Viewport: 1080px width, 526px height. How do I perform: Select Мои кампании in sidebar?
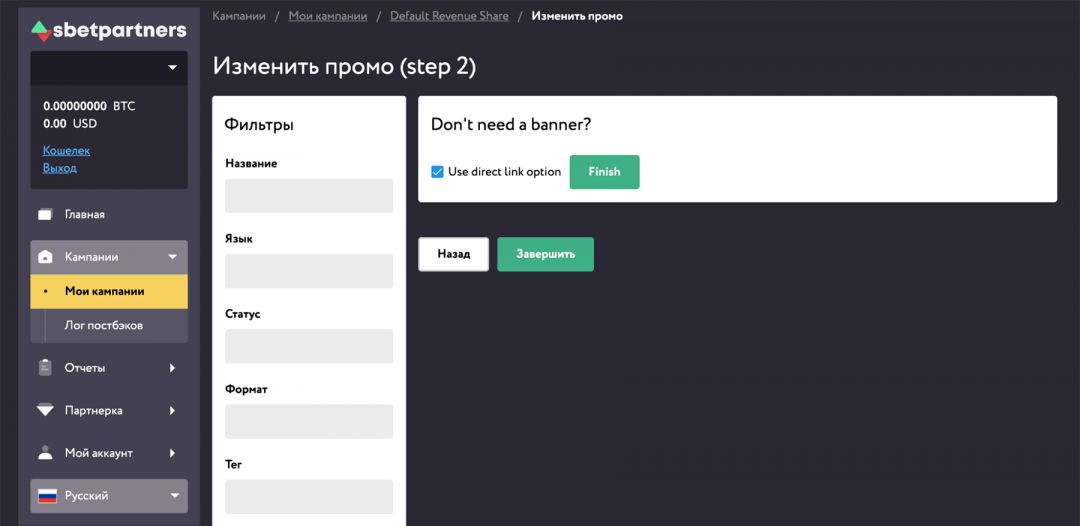pos(104,291)
